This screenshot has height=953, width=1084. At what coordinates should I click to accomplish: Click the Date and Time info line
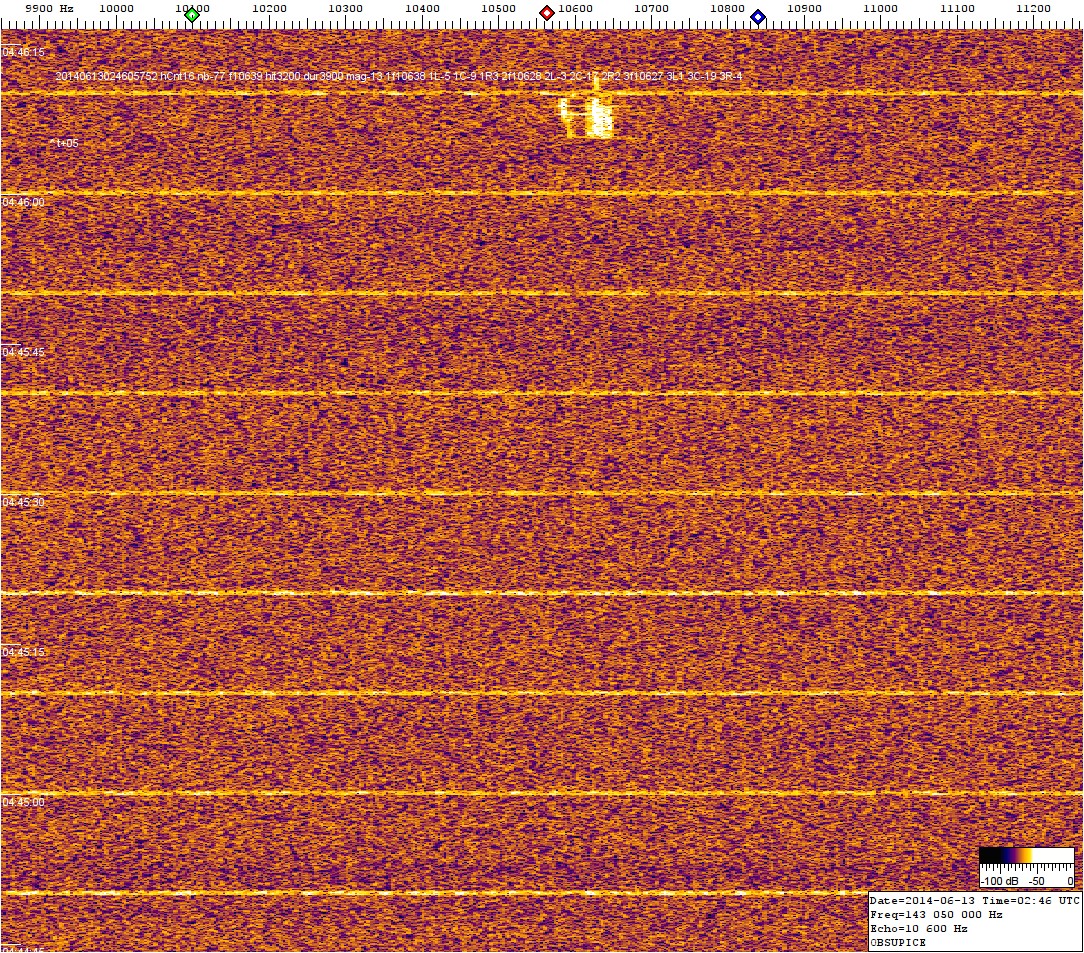pyautogui.click(x=974, y=901)
